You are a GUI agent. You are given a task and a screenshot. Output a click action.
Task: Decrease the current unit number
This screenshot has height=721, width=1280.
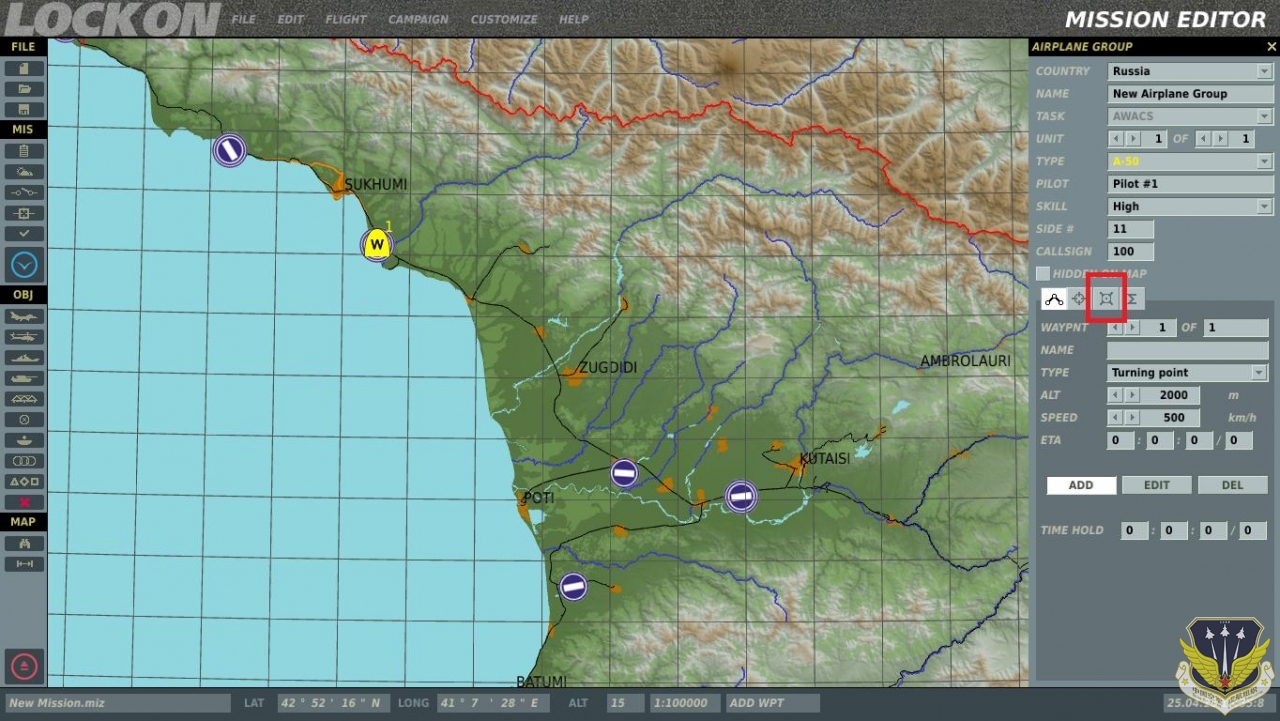click(x=1117, y=139)
